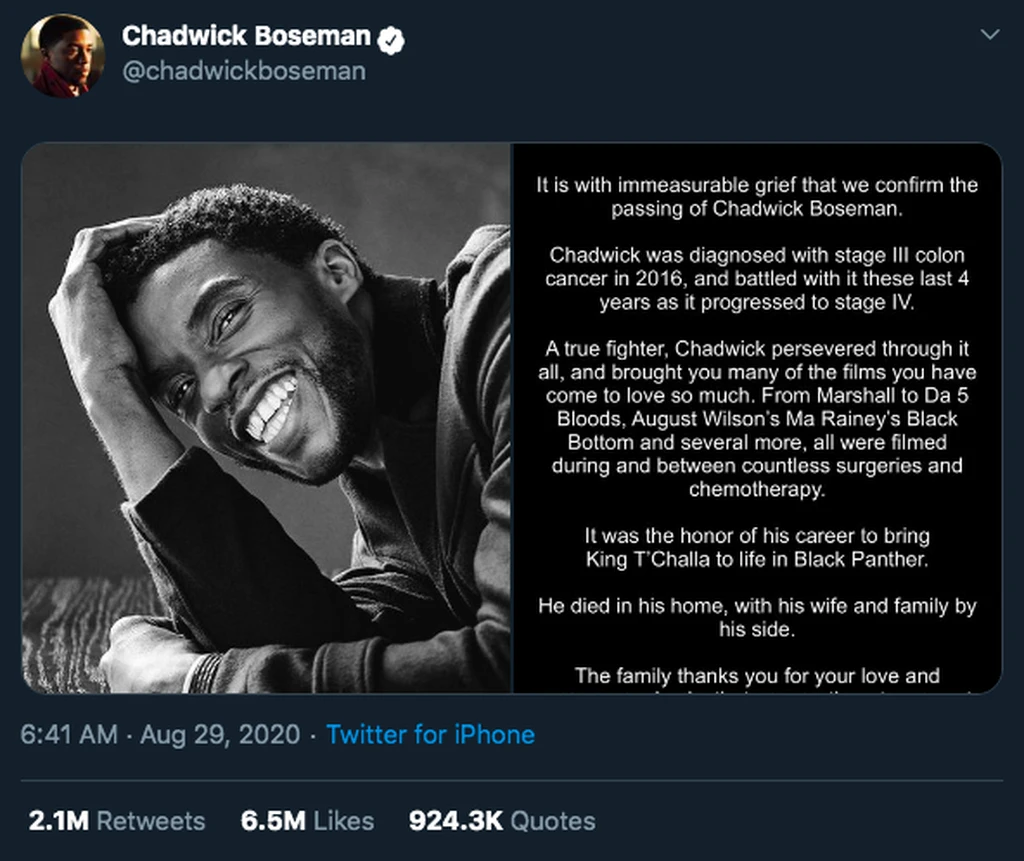Click the cut-off 'The family thanks you' line

pyautogui.click(x=757, y=675)
